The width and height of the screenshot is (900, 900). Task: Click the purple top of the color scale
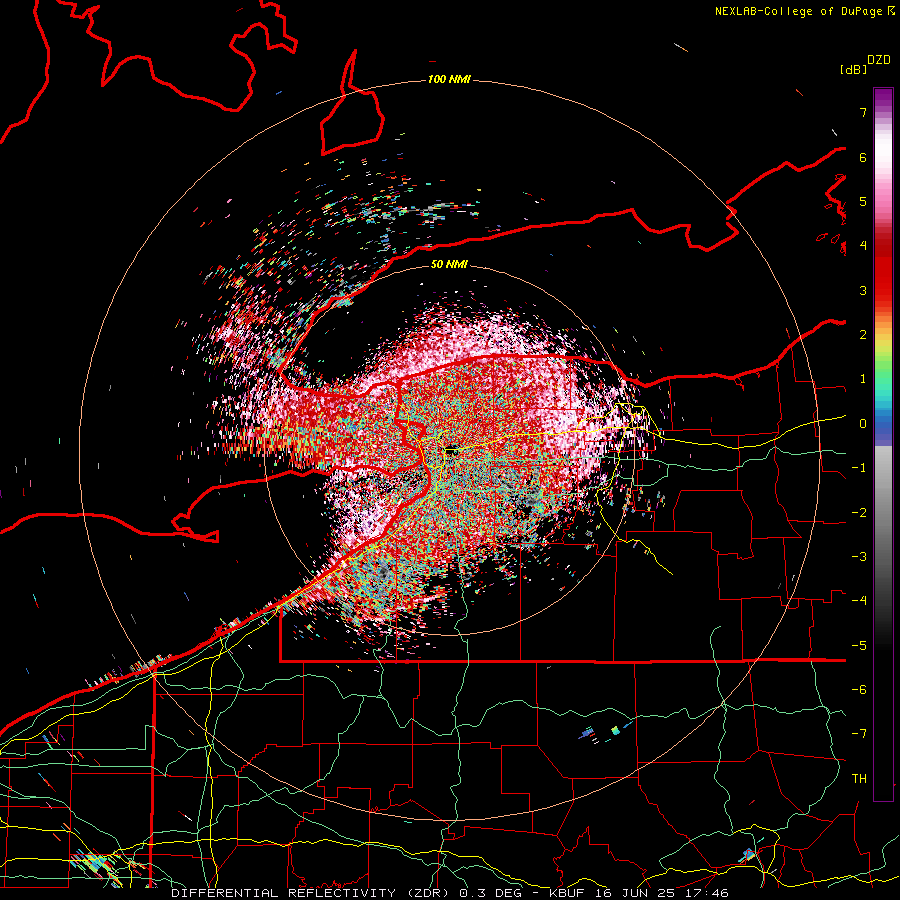pos(883,98)
